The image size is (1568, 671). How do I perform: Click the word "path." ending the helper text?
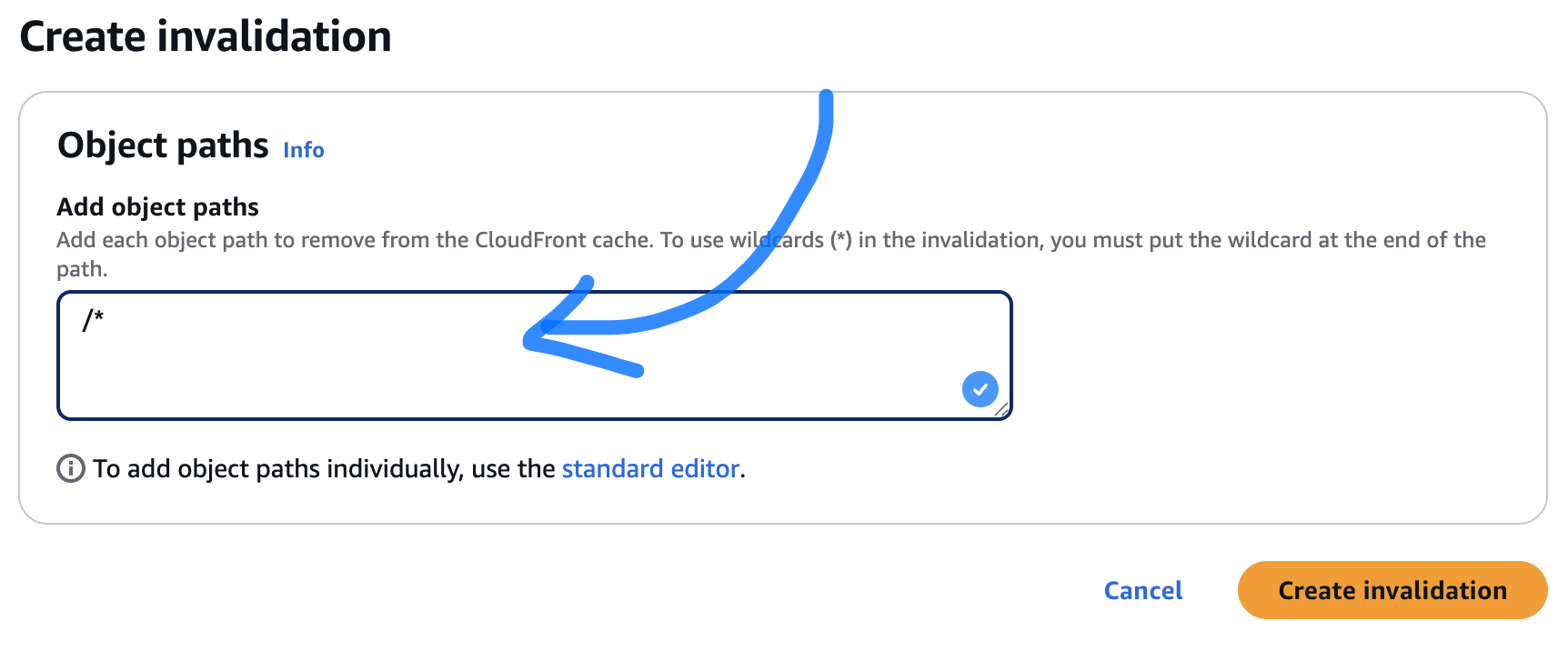click(x=82, y=269)
